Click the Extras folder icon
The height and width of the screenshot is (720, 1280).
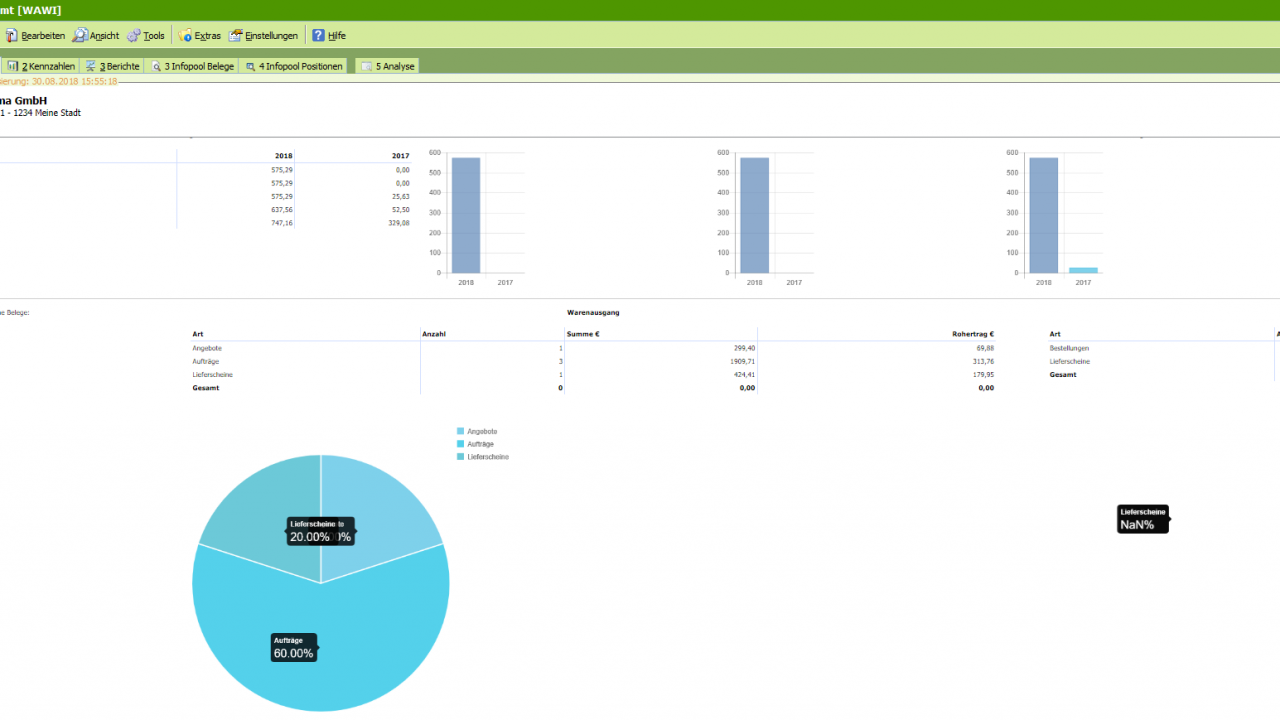pyautogui.click(x=185, y=35)
